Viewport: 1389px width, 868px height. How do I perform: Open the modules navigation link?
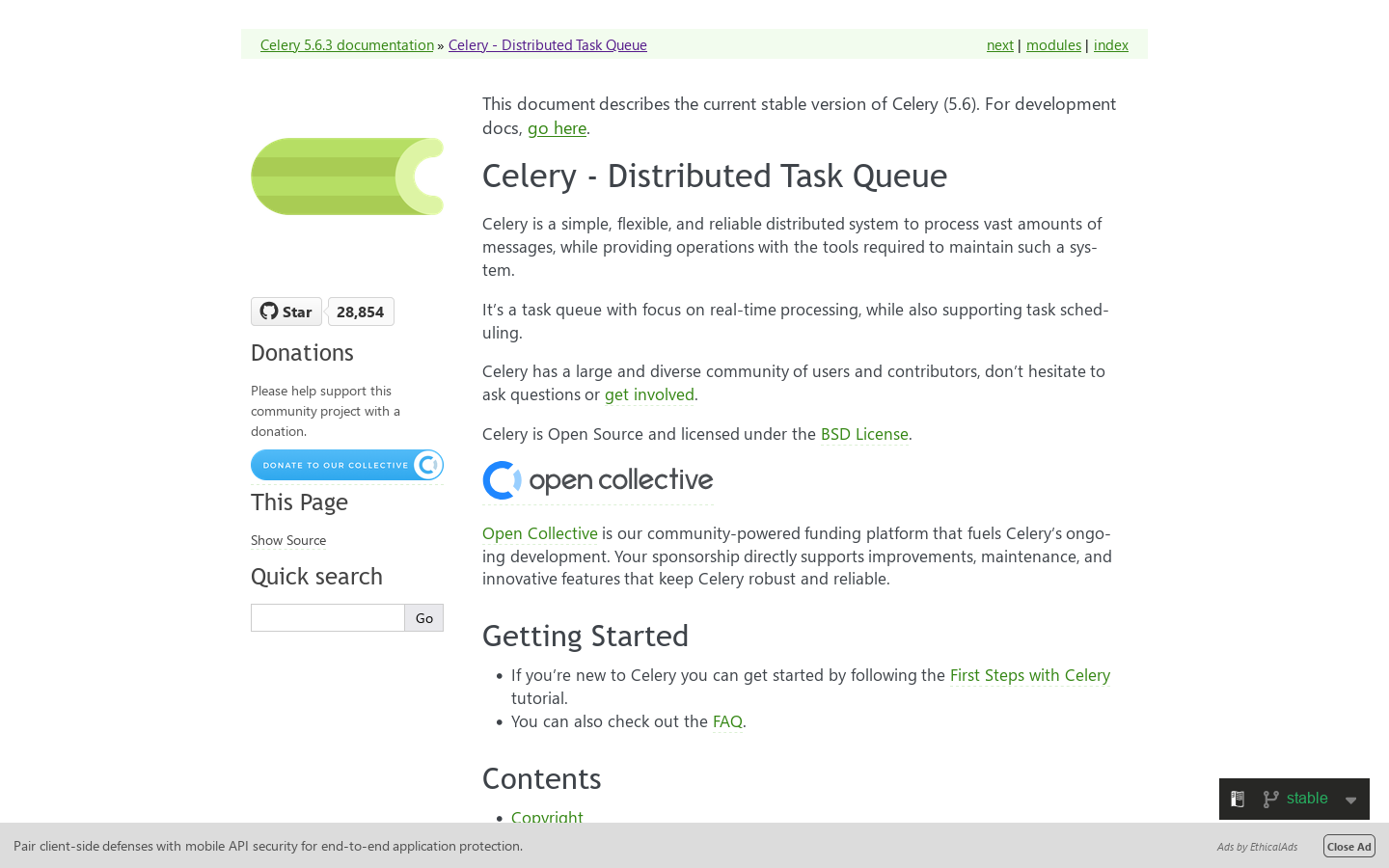point(1053,44)
